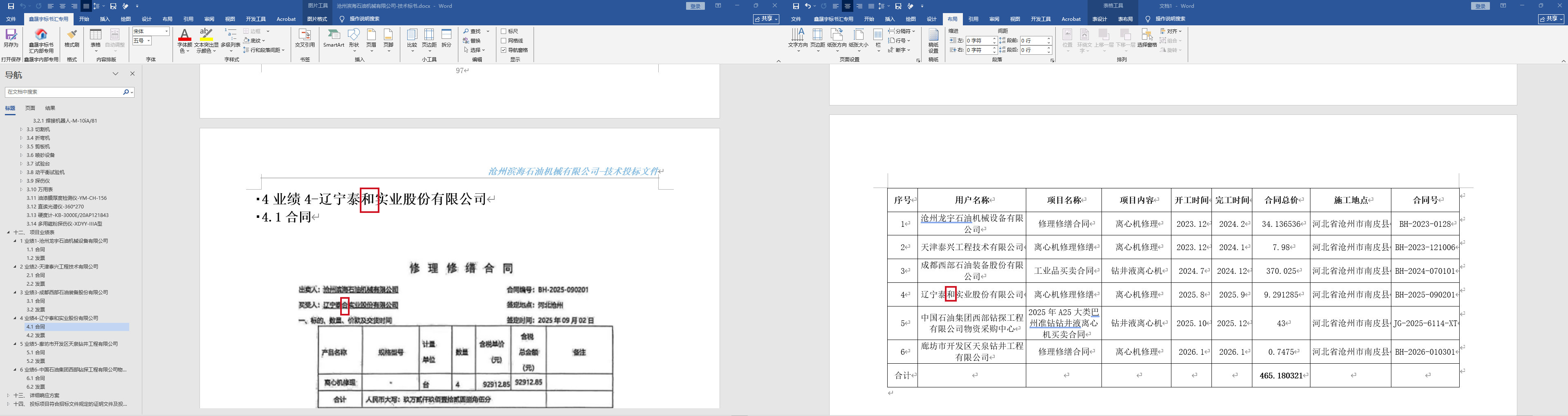Click the 465.180321 total cell
The image size is (1568, 416).
point(1281,375)
